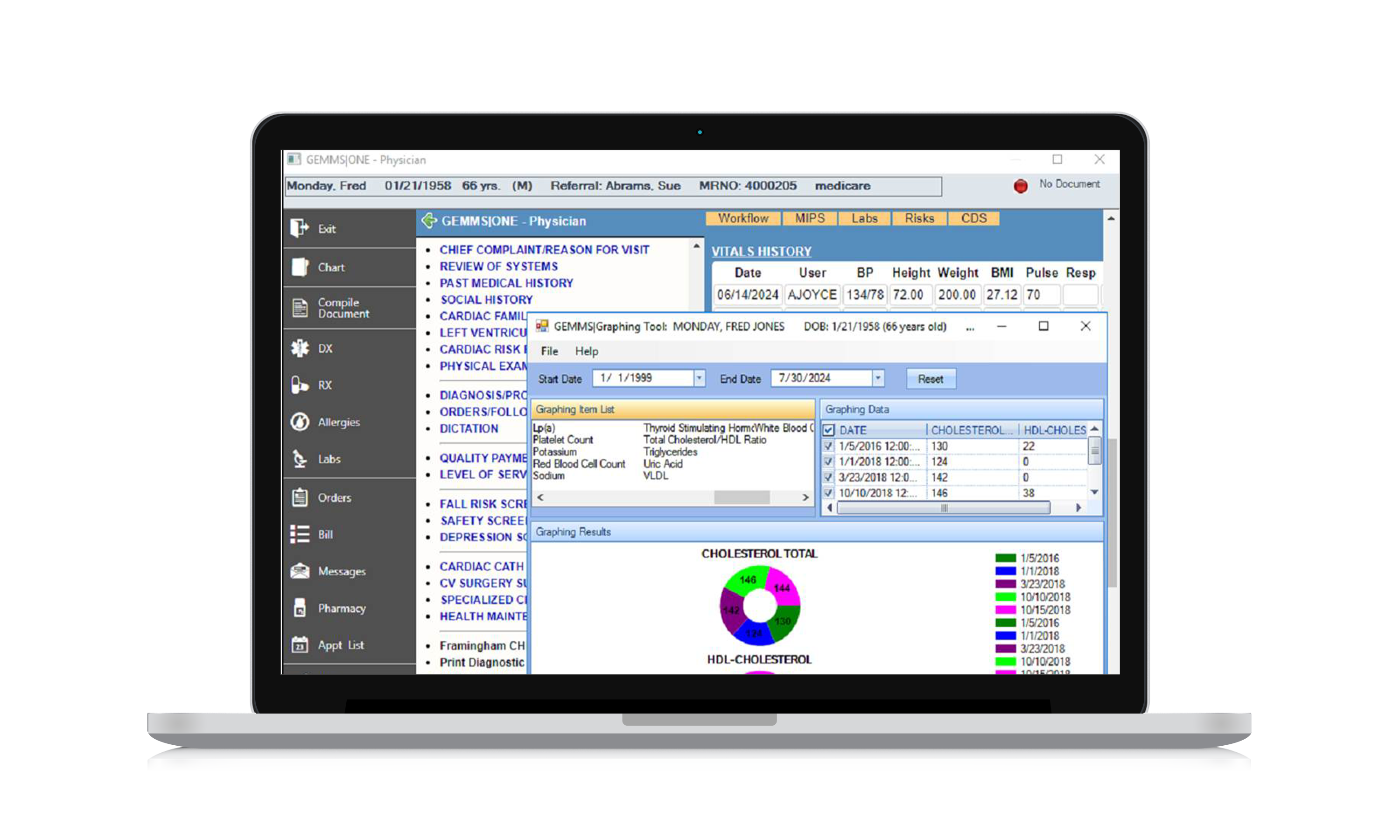Uncheck the 10/10/2018 row checkbox
The height and width of the screenshot is (840, 1400).
coord(828,492)
